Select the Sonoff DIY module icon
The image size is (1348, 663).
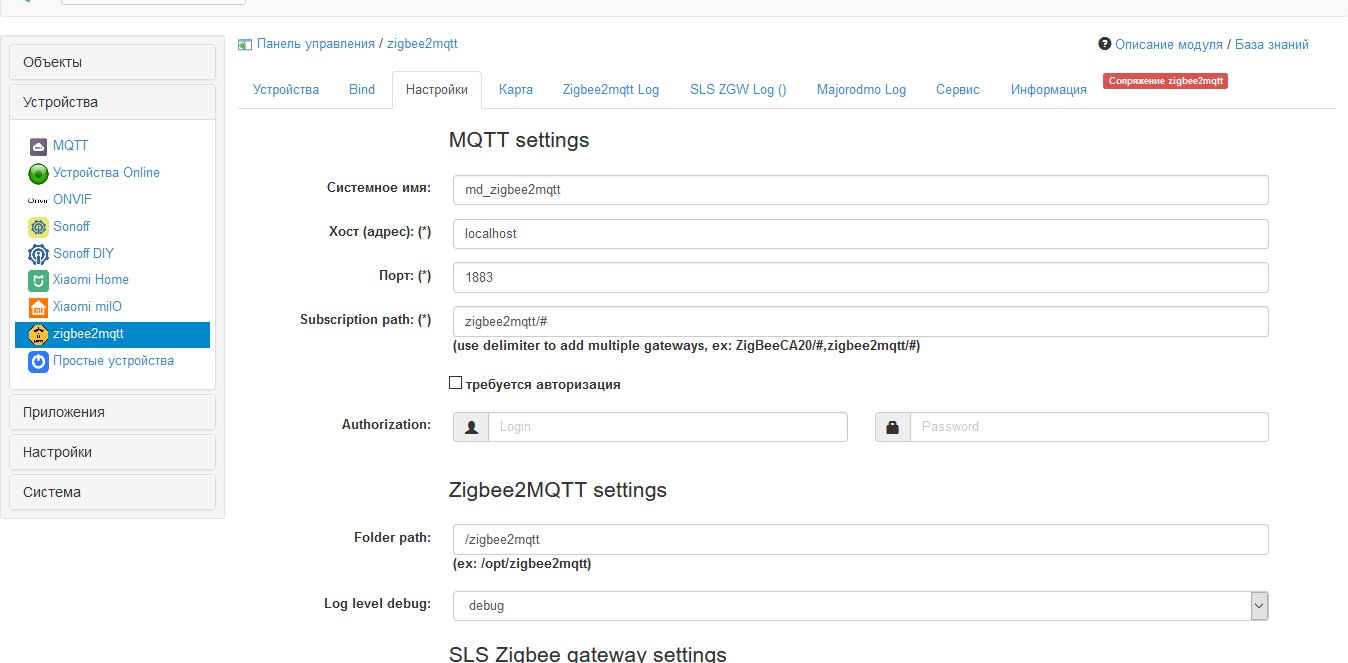click(37, 253)
